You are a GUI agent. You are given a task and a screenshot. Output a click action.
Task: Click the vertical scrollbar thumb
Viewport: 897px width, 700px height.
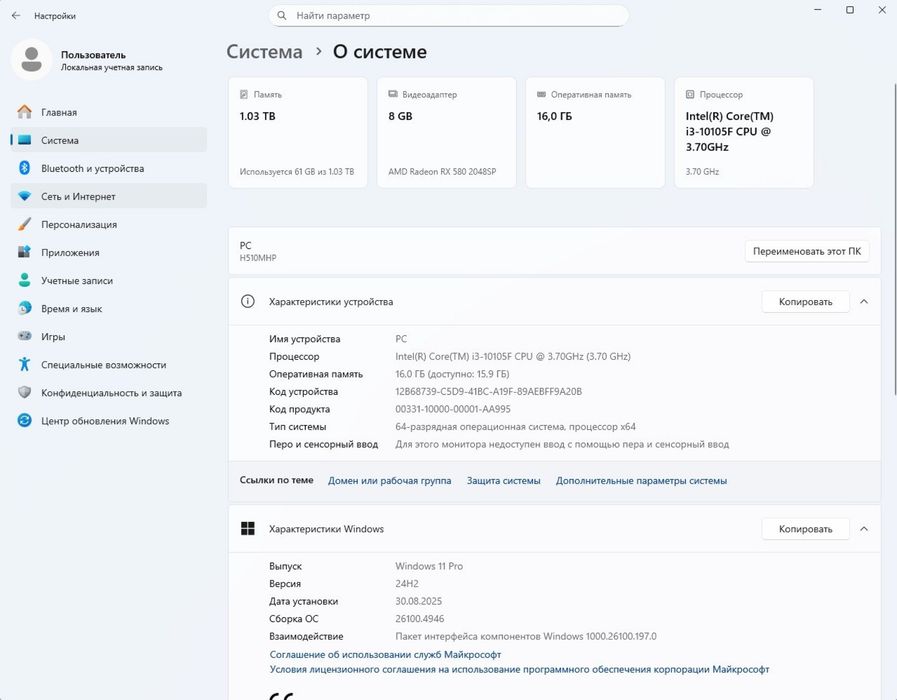pyautogui.click(x=894, y=238)
